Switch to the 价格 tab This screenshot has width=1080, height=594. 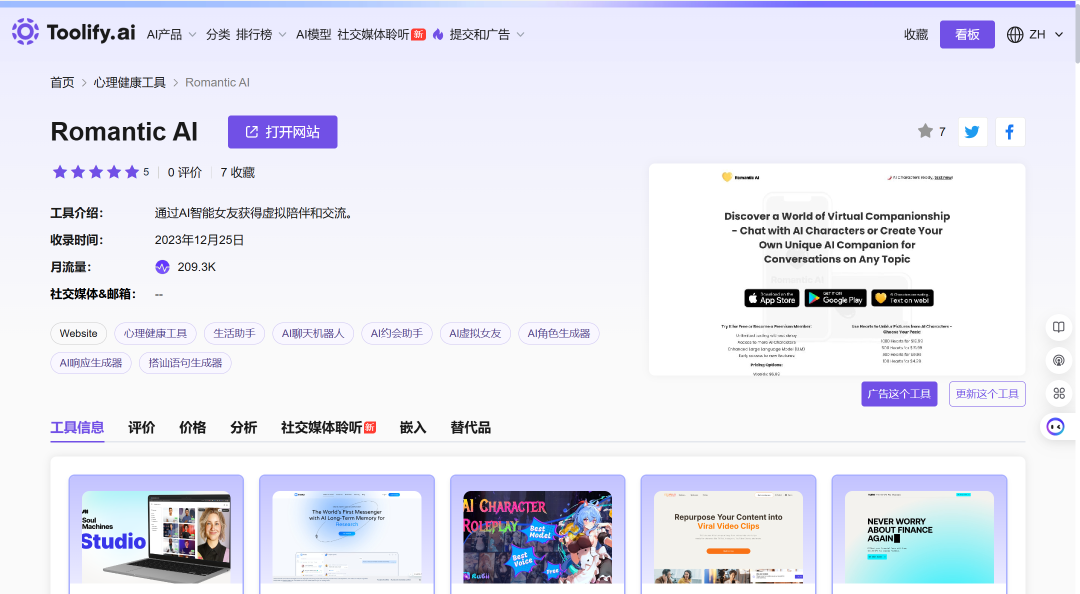[192, 428]
